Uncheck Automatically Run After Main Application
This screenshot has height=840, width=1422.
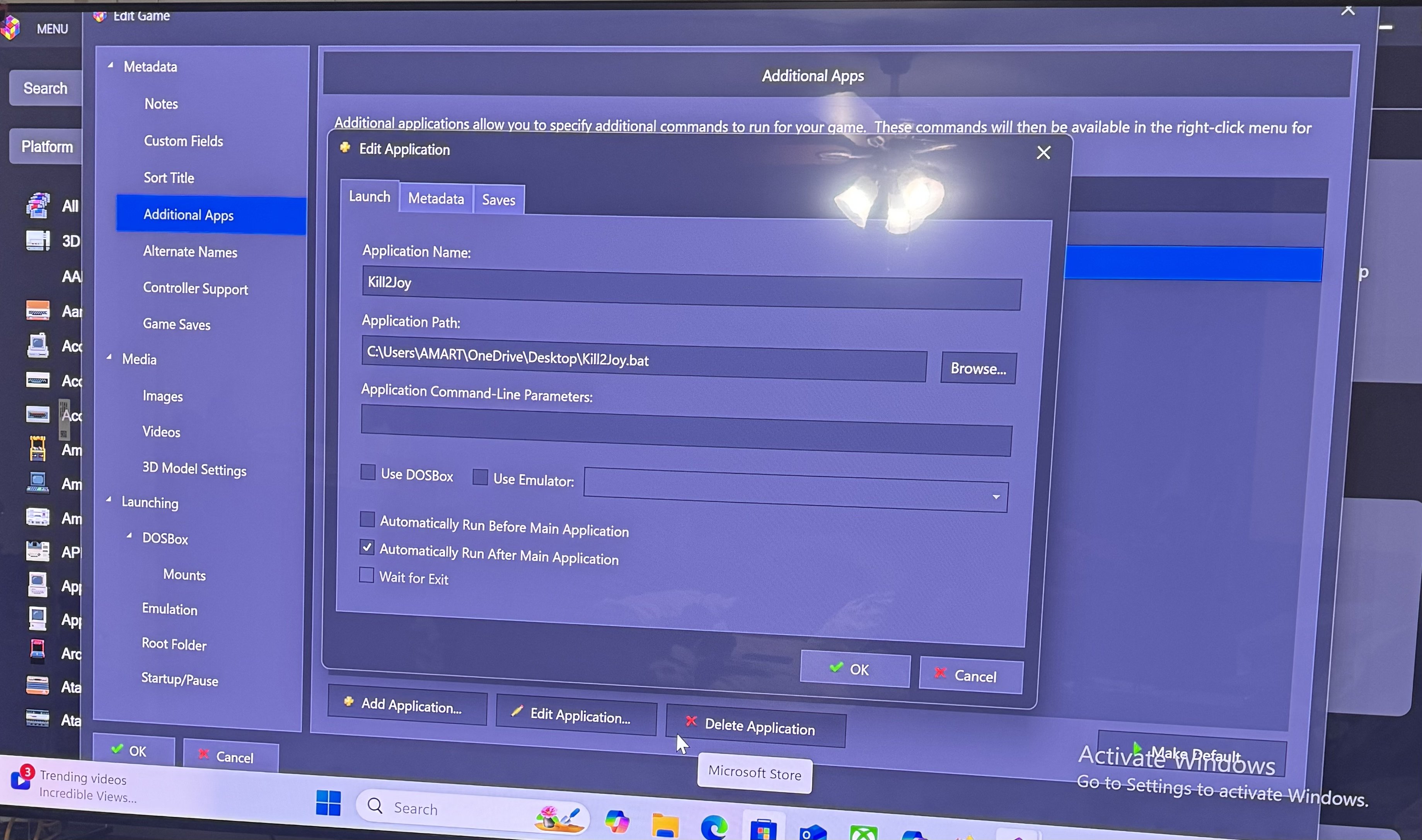coord(367,547)
